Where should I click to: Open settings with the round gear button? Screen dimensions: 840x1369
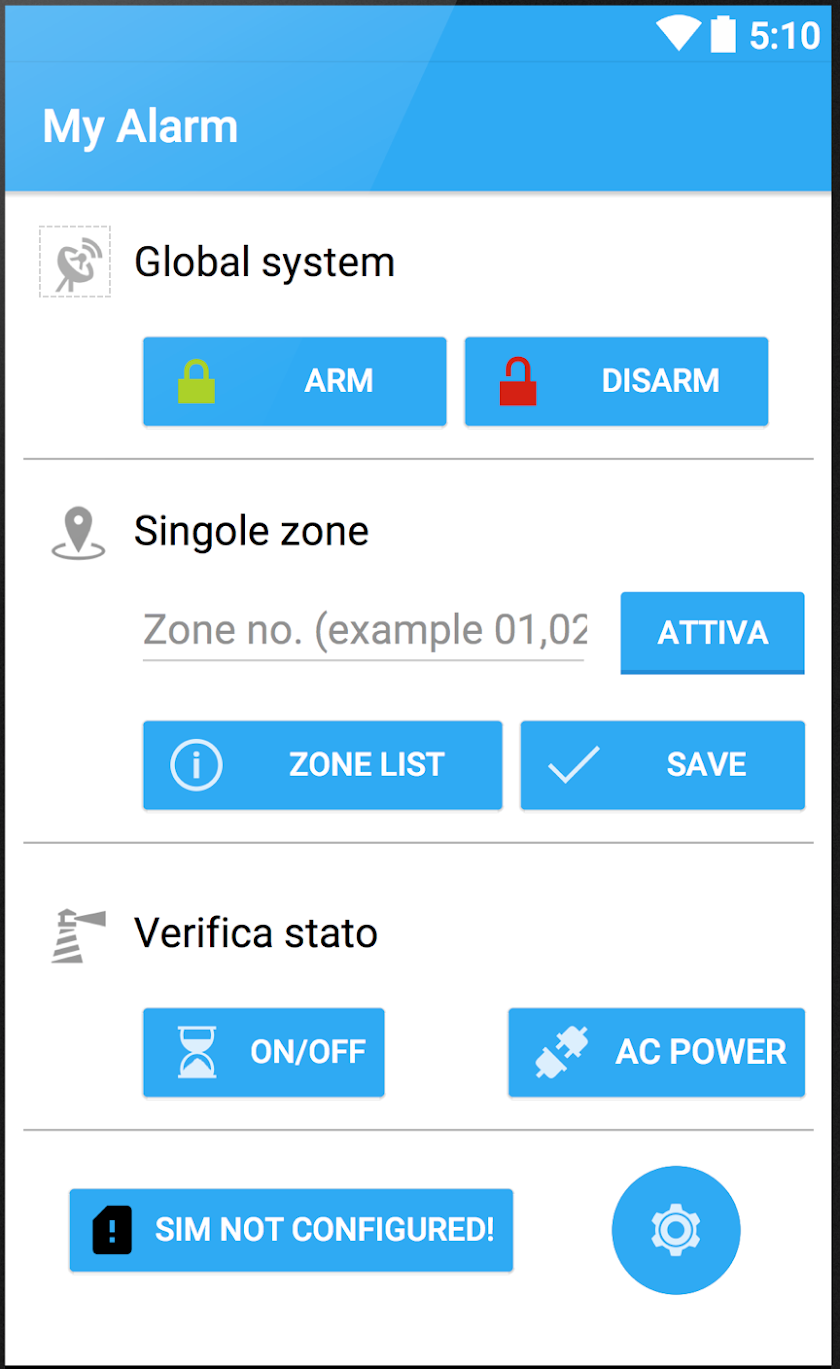(676, 1230)
